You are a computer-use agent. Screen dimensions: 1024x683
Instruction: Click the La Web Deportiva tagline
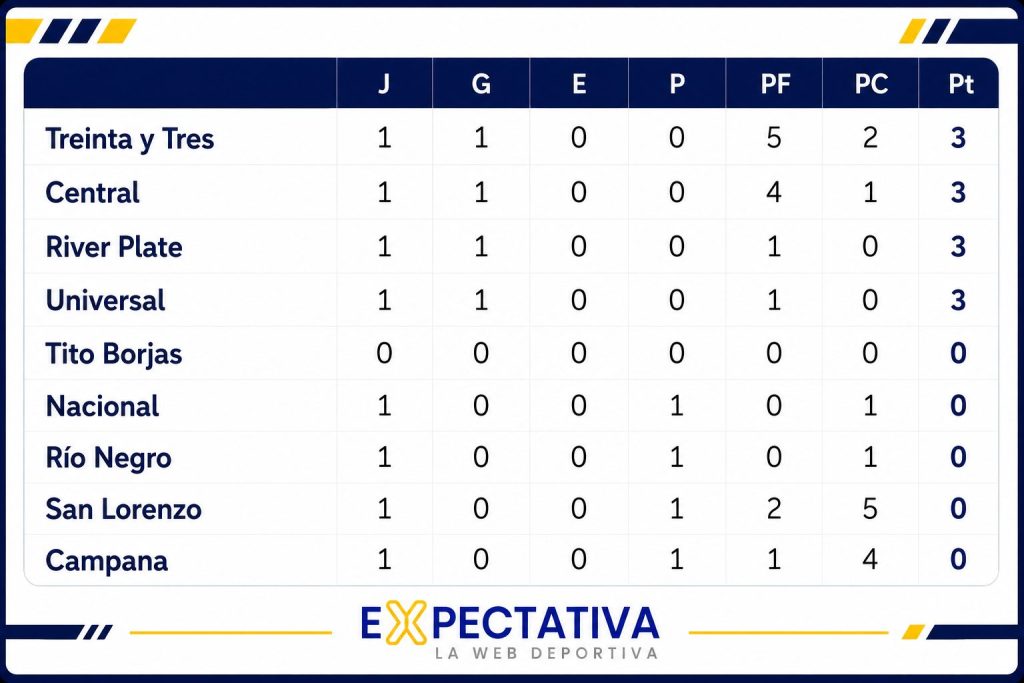tap(547, 653)
